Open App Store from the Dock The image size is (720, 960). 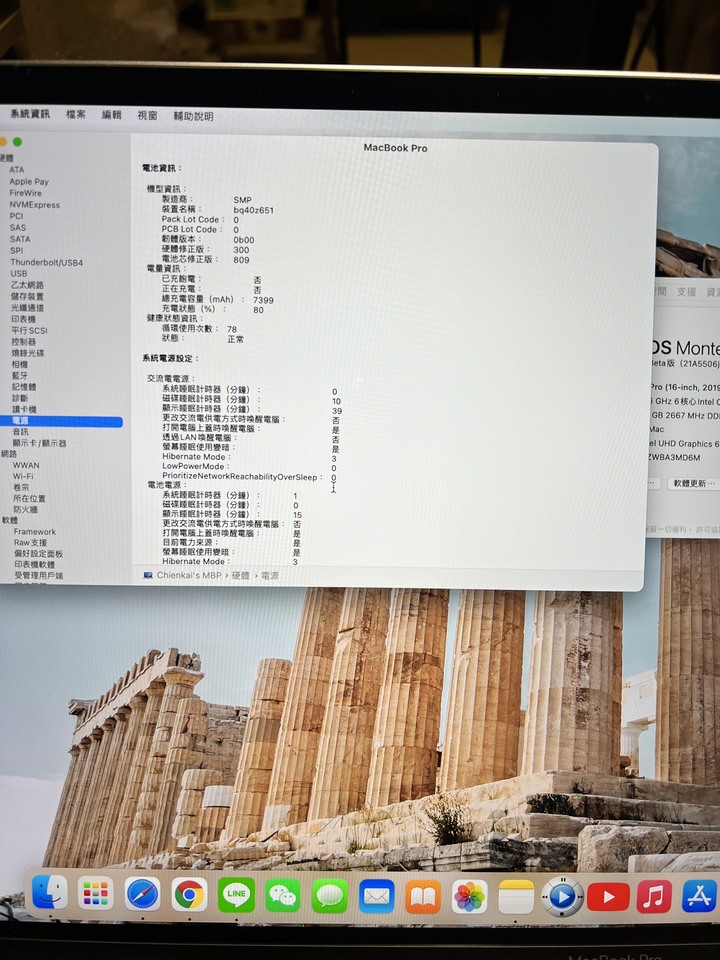(x=700, y=897)
